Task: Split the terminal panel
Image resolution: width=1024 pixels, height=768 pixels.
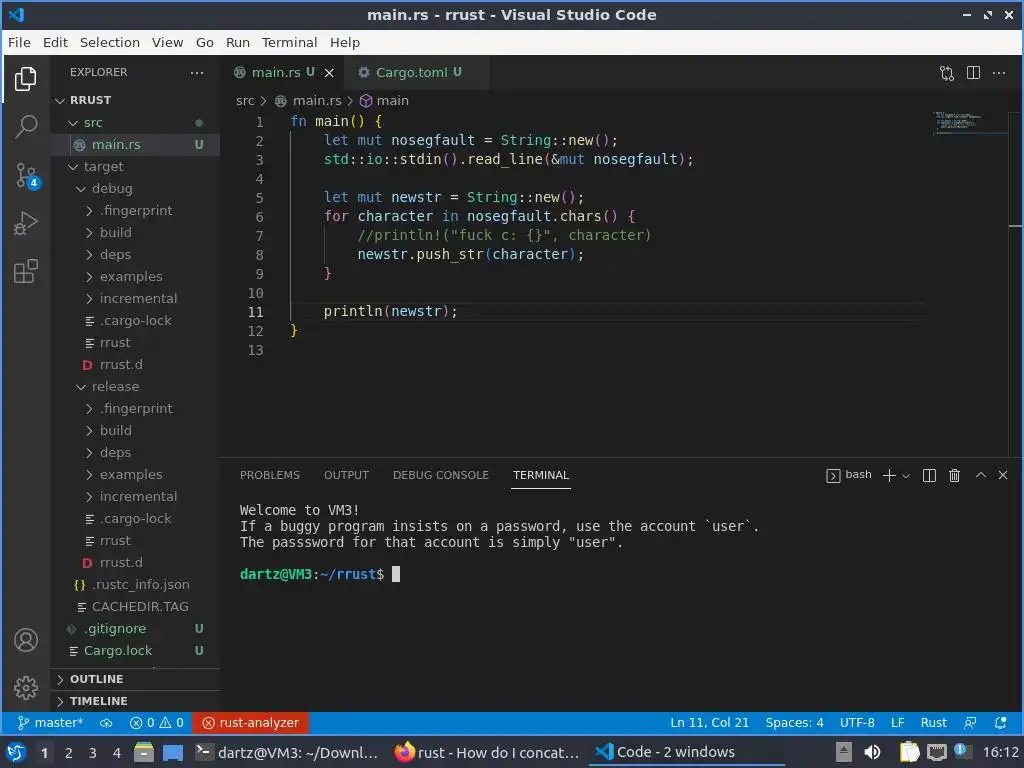Action: coord(929,475)
